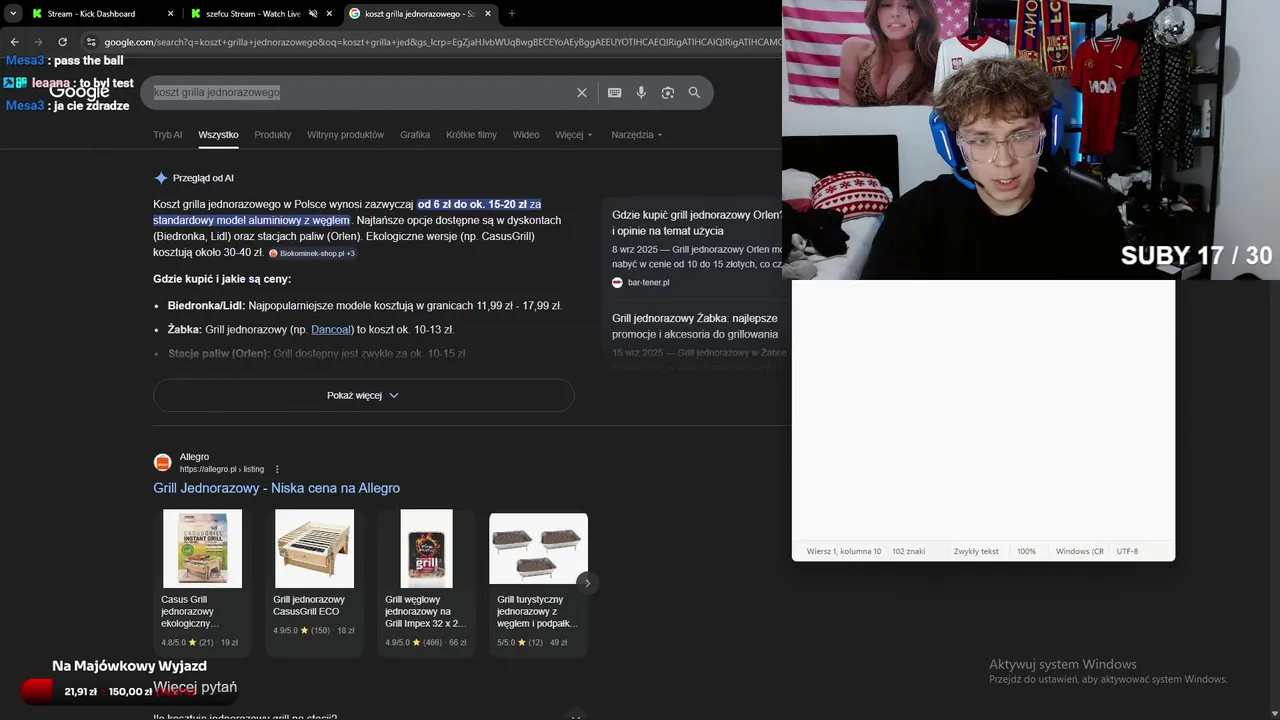Open Biokominek-shop.pl +3 source chip
The height and width of the screenshot is (720, 1280).
(x=312, y=253)
